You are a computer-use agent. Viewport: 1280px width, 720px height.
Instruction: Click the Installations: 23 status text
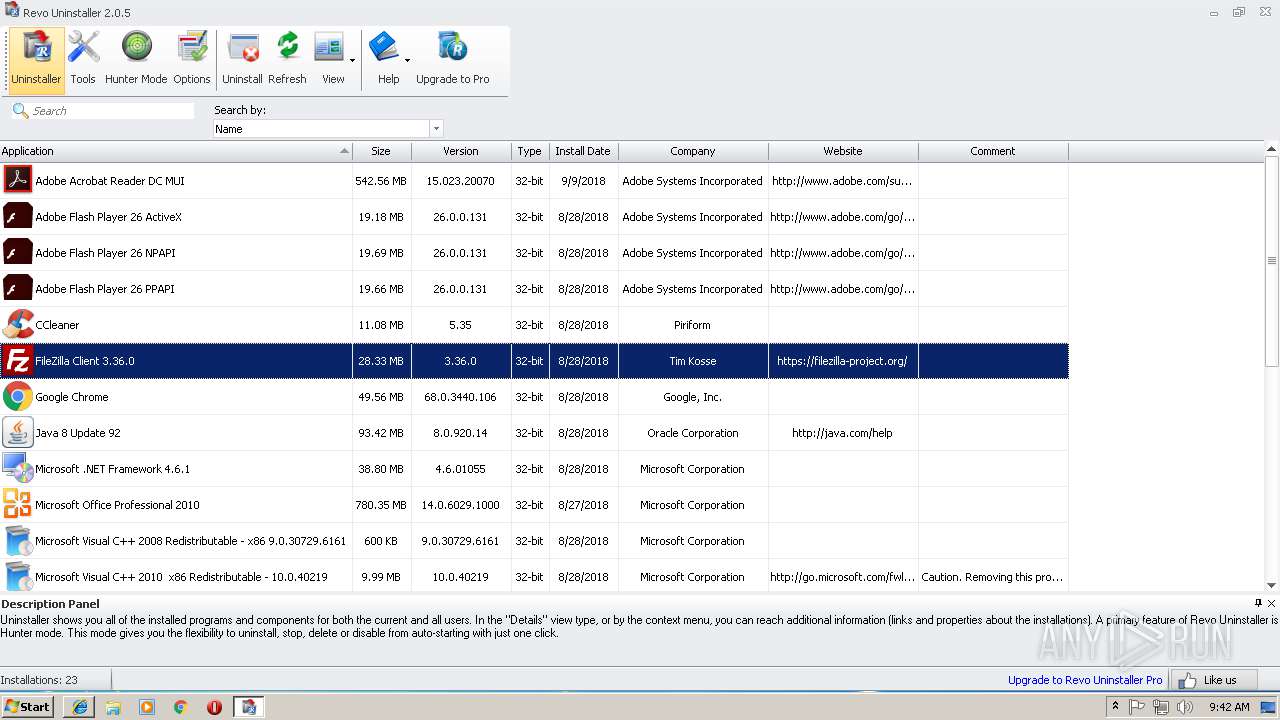click(39, 680)
